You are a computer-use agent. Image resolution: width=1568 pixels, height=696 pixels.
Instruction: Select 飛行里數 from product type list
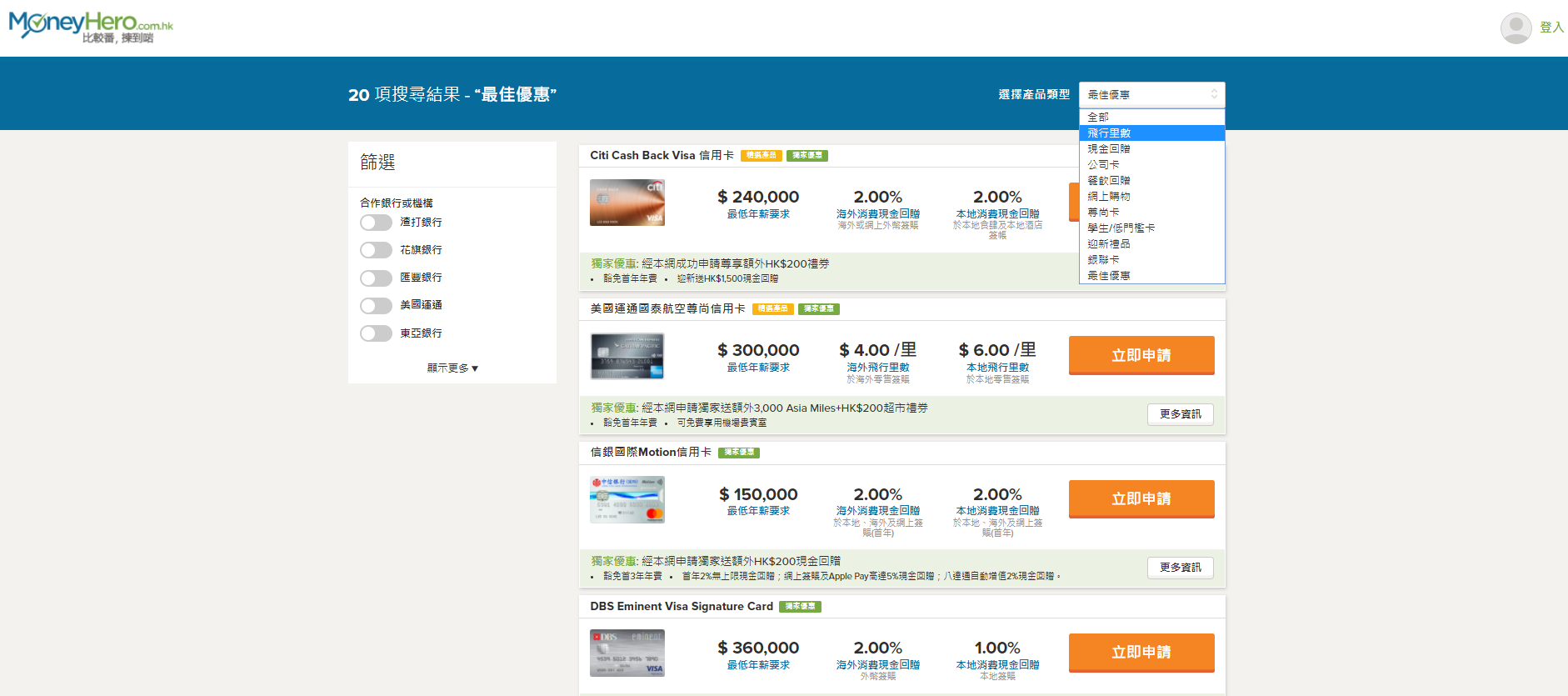tap(1151, 133)
